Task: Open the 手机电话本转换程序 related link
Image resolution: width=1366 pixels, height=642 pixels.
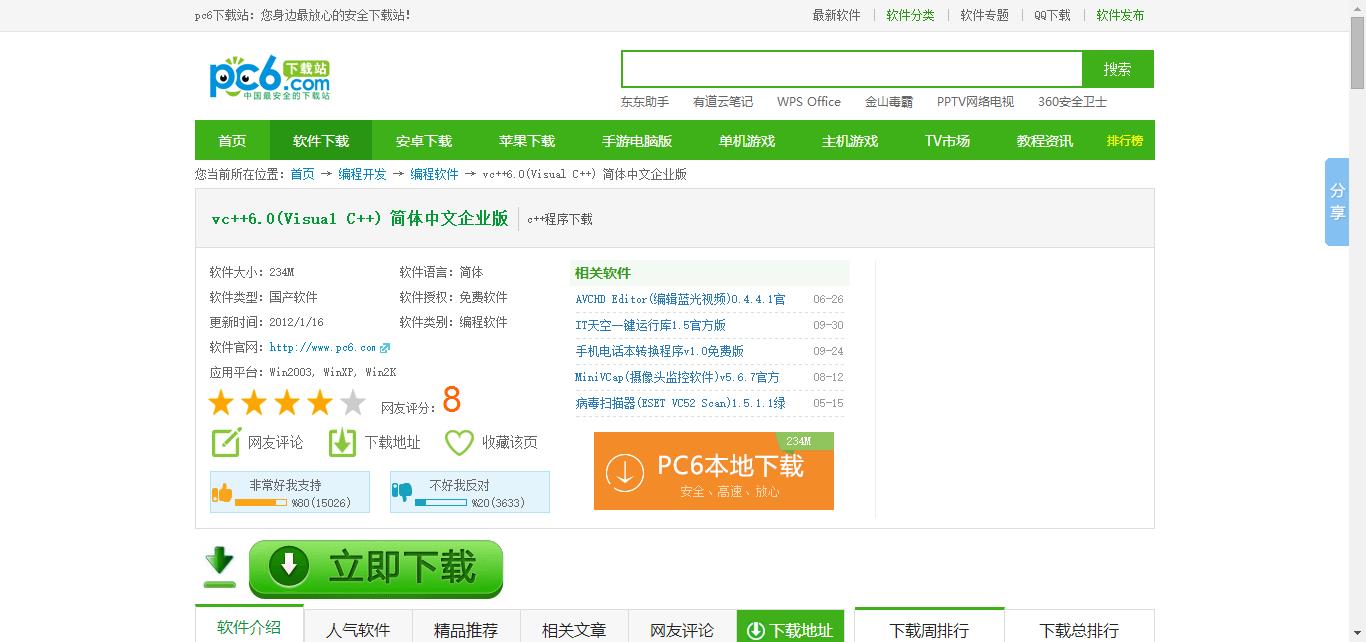Action: [659, 351]
